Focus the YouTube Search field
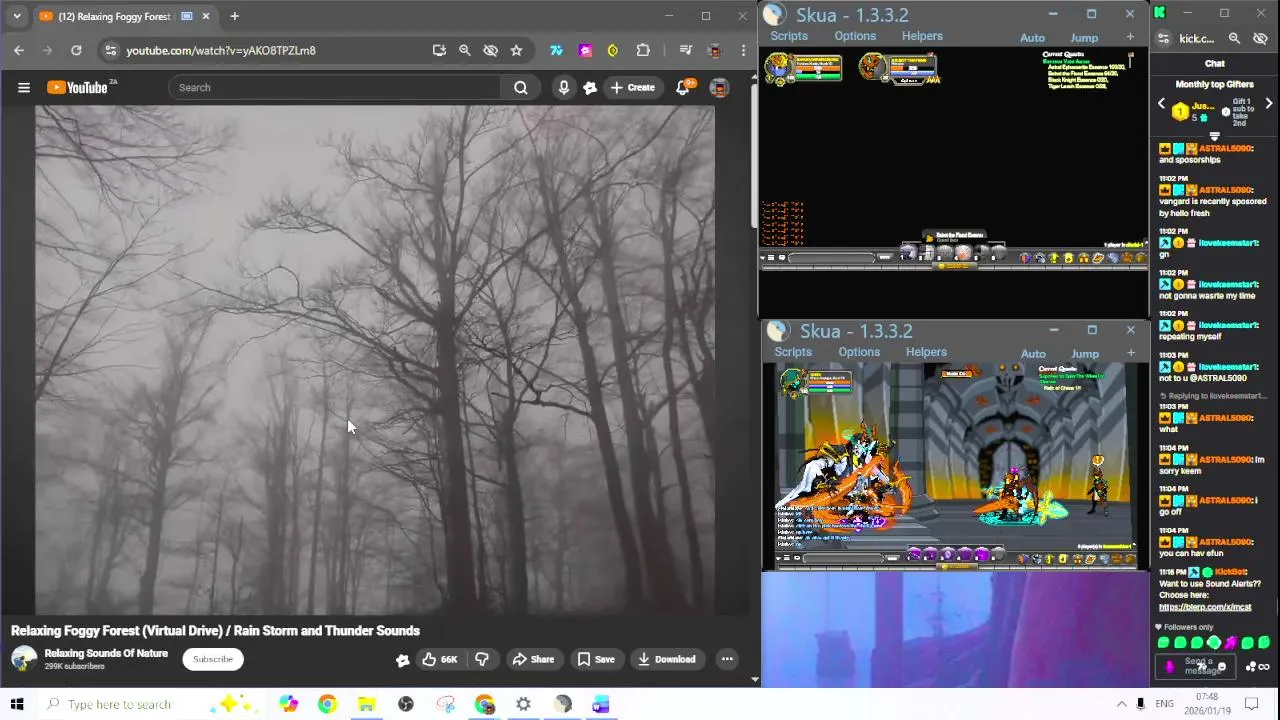This screenshot has height=720, width=1280. (335, 87)
